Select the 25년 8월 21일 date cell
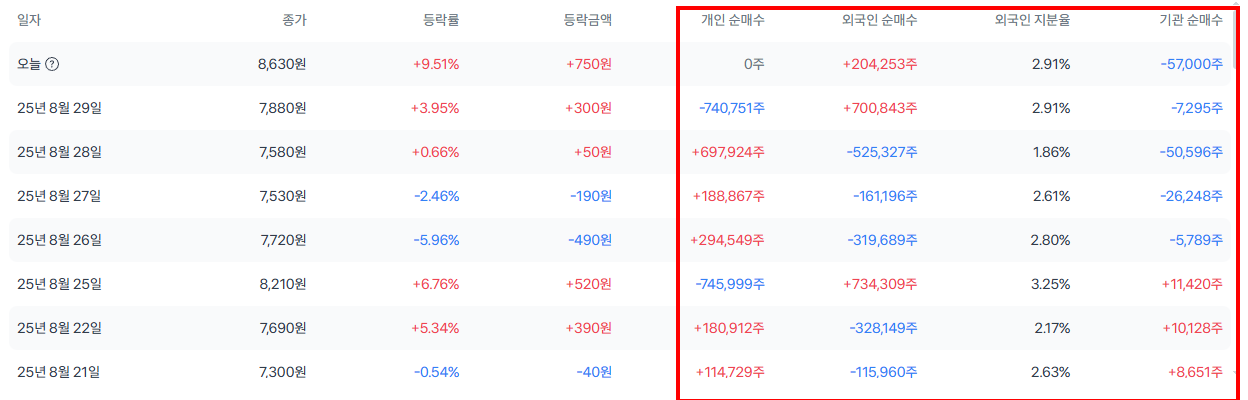Image resolution: width=1248 pixels, height=400 pixels. coord(59,372)
